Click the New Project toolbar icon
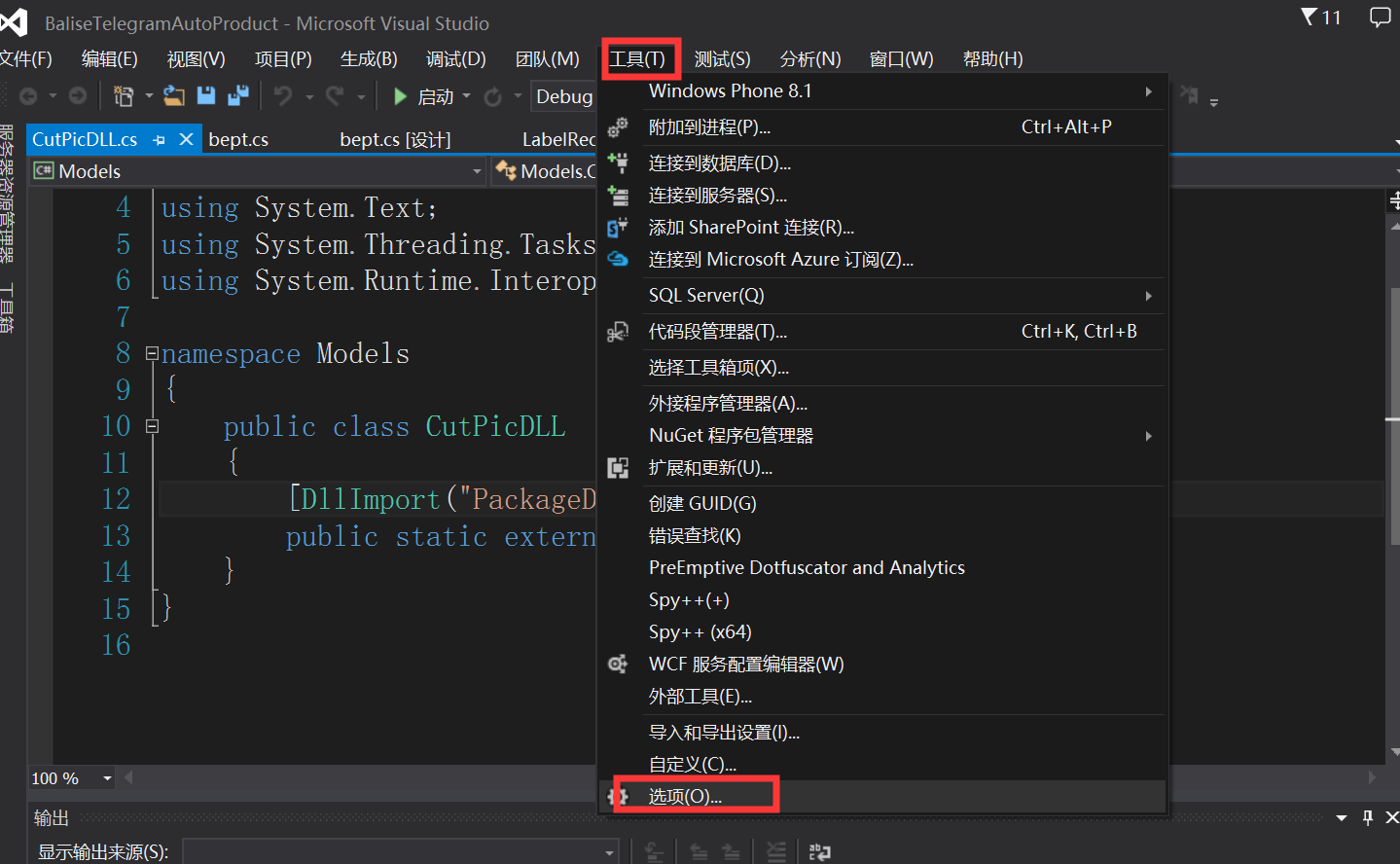The width and height of the screenshot is (1400, 864). [126, 95]
